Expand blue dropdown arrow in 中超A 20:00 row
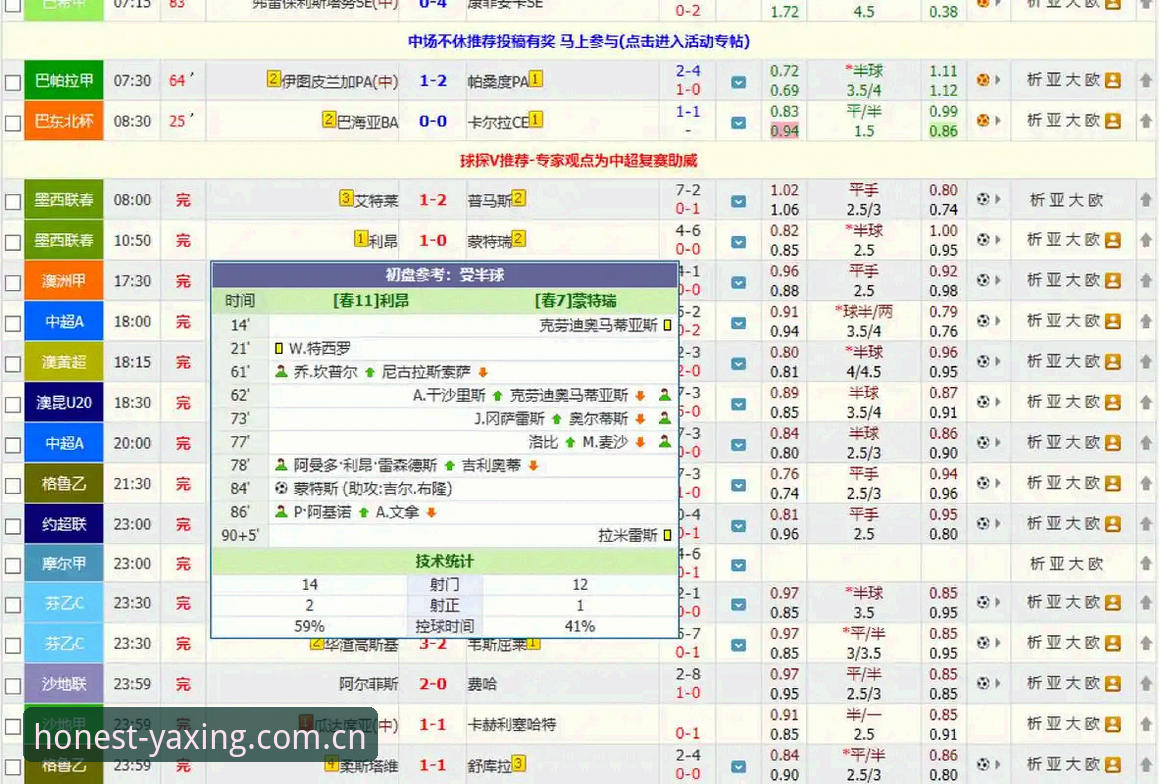Screen dimensions: 1159x784 click(x=738, y=445)
